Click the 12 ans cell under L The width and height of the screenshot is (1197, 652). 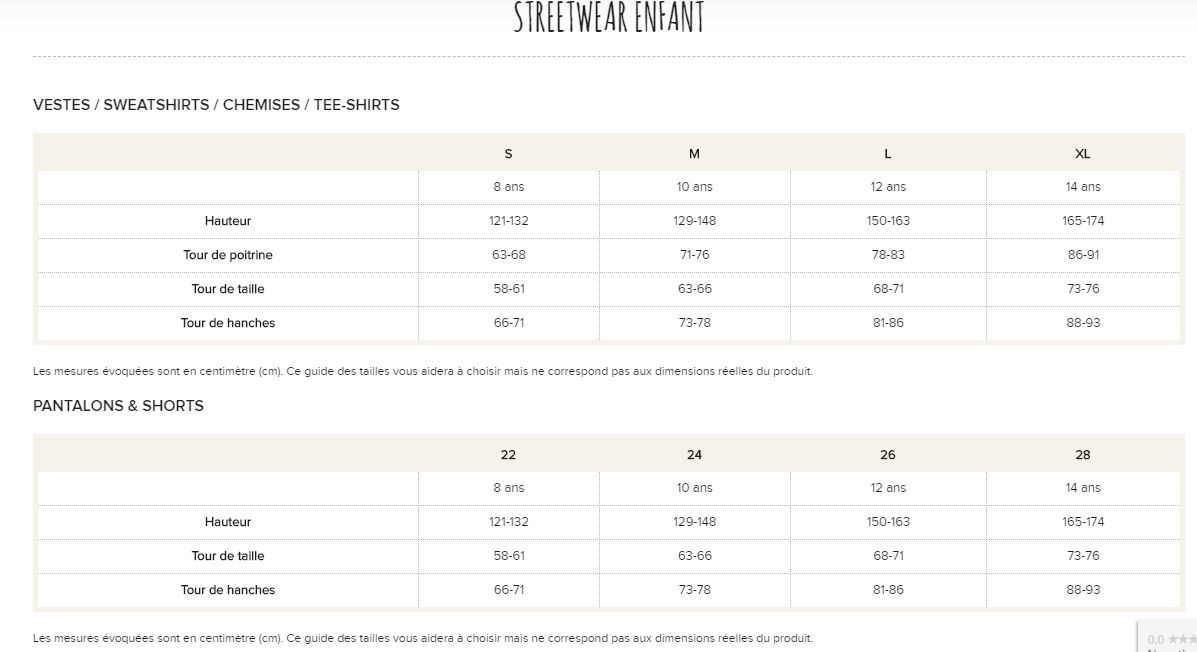coord(888,186)
